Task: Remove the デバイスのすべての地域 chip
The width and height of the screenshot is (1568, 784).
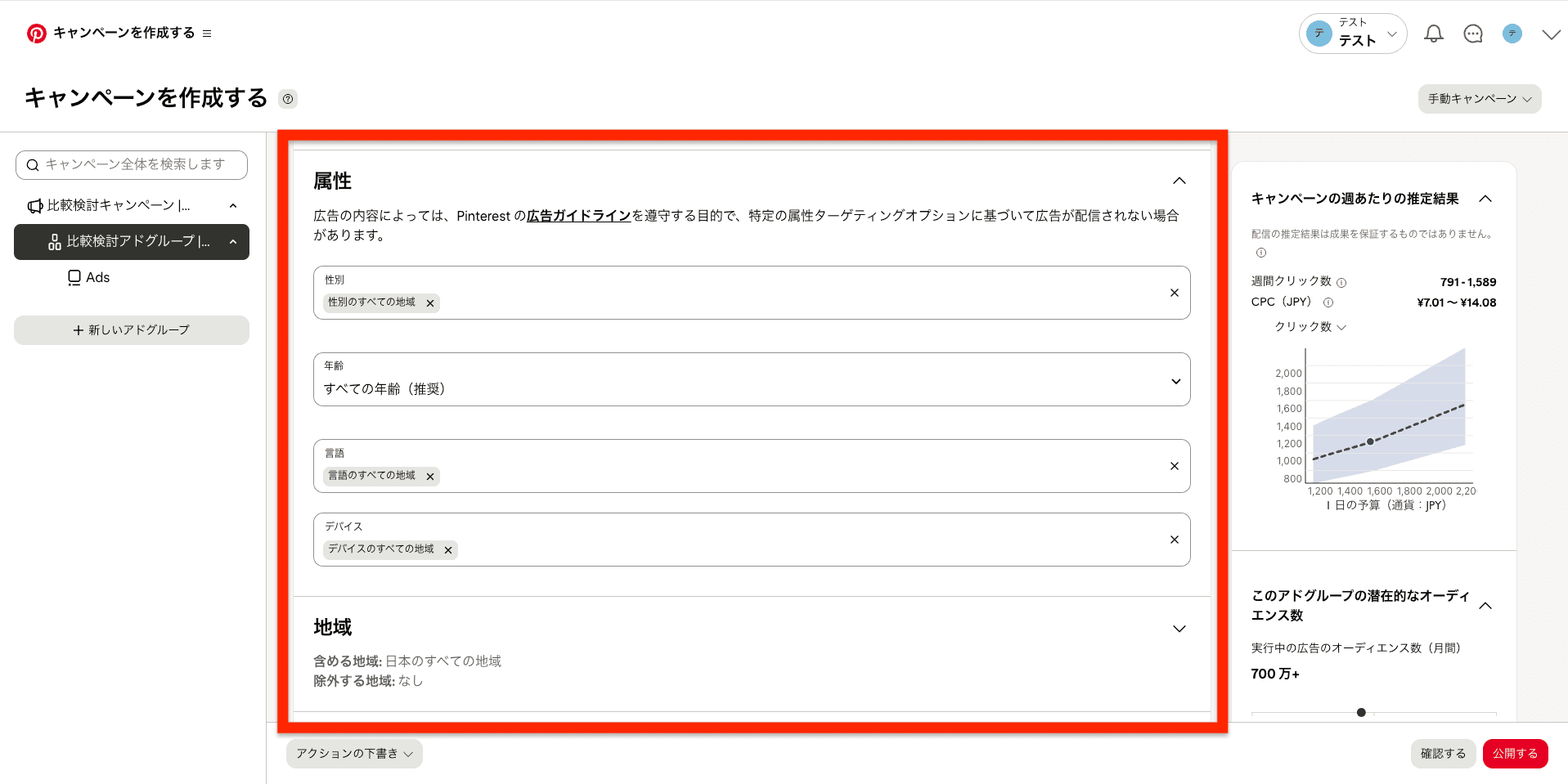Action: pyautogui.click(x=448, y=550)
